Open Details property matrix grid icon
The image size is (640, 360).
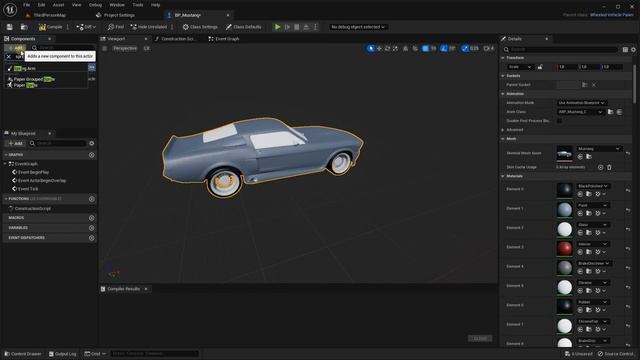[x=625, y=49]
